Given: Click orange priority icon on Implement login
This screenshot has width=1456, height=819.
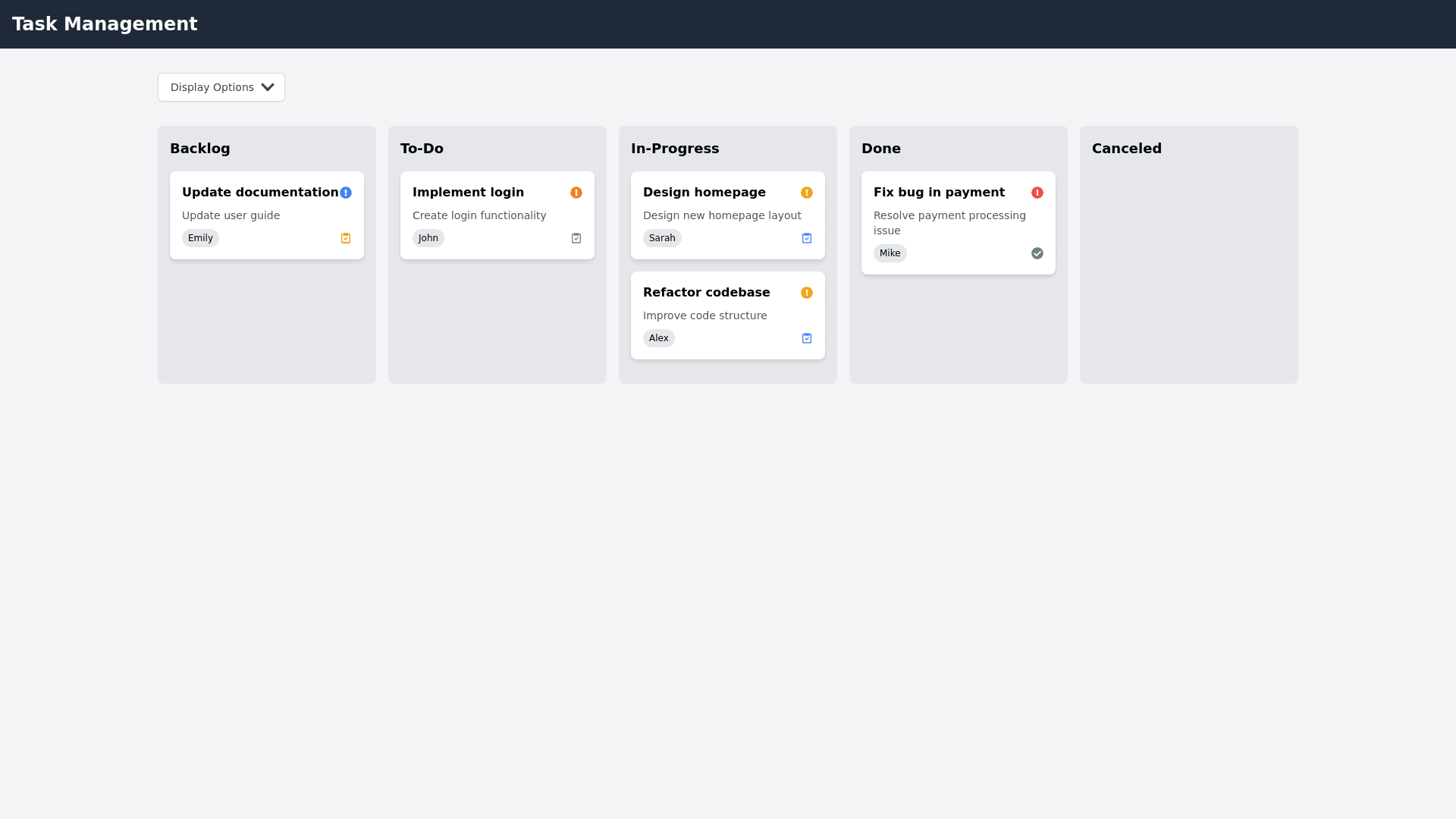Looking at the screenshot, I should pyautogui.click(x=576, y=193).
